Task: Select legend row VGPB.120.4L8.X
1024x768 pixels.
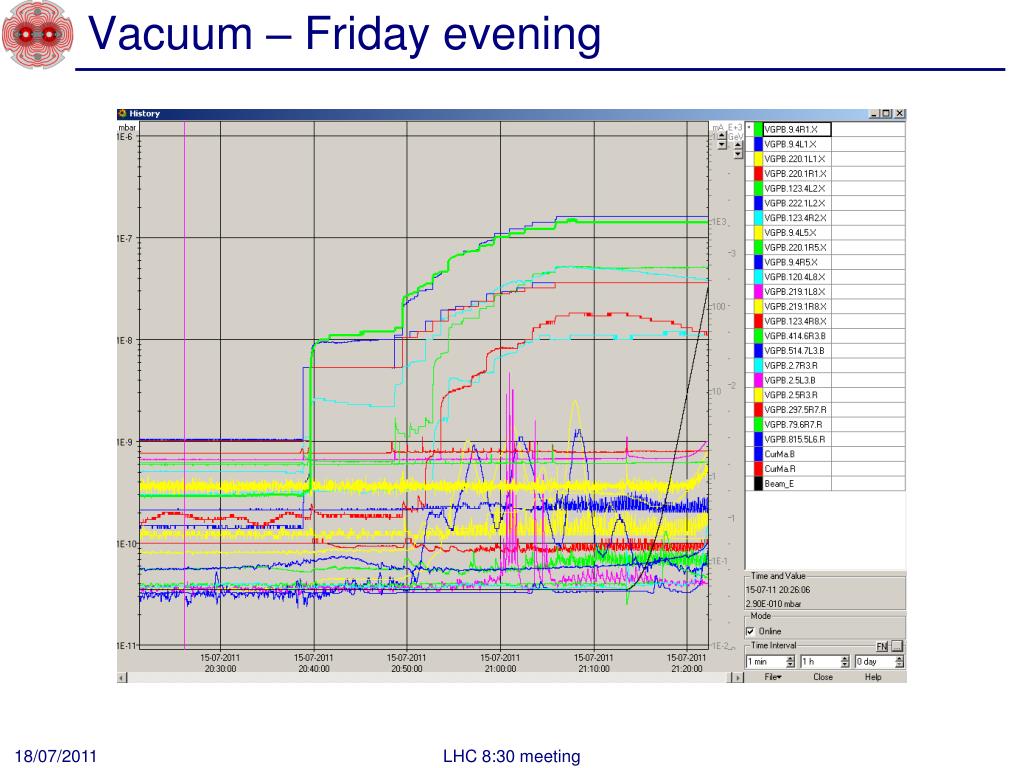Action: (x=825, y=277)
